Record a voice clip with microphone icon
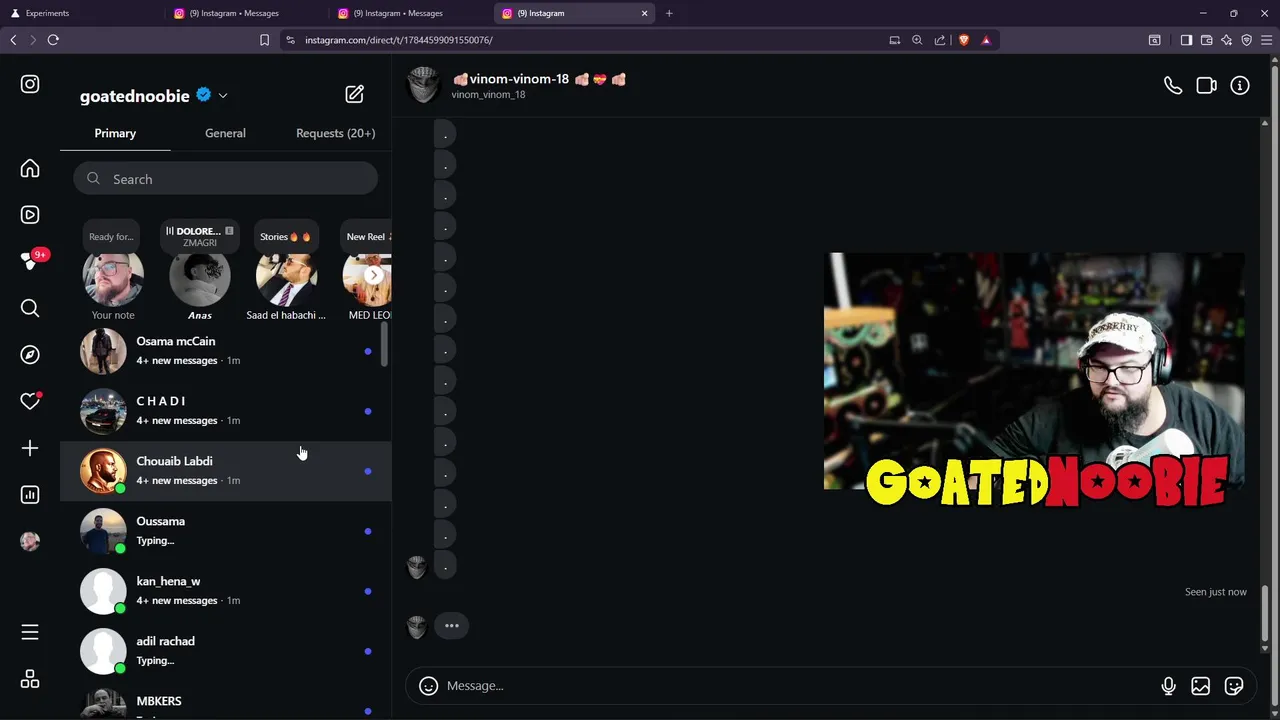Viewport: 1280px width, 720px height. point(1168,686)
